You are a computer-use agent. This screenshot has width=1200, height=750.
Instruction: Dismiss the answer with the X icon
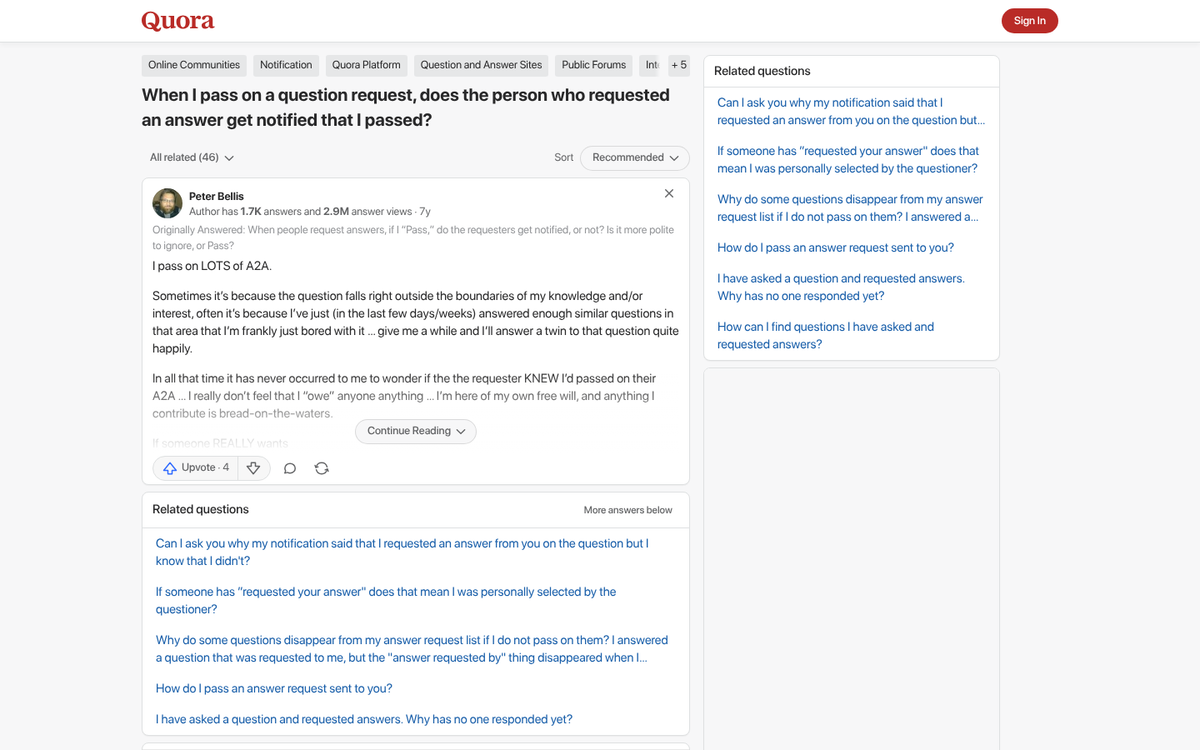click(x=668, y=193)
